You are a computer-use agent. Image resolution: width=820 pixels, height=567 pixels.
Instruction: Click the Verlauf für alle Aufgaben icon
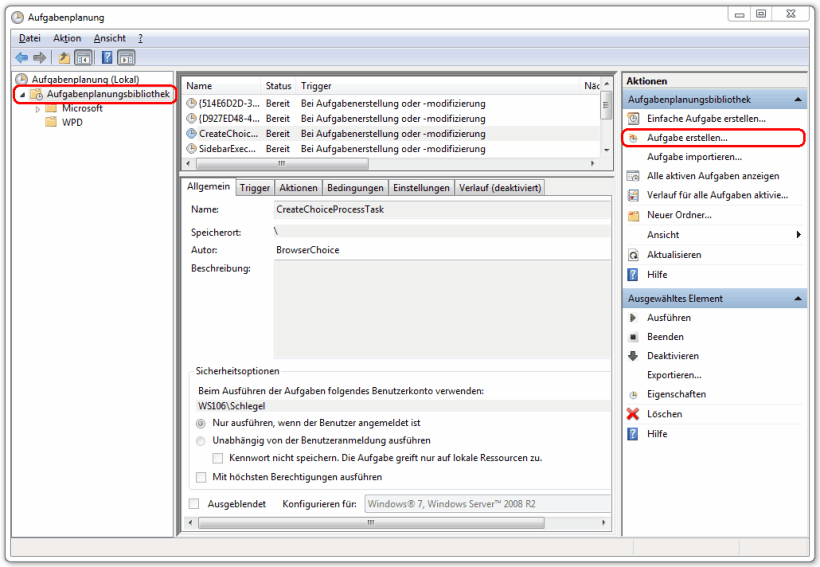633,196
